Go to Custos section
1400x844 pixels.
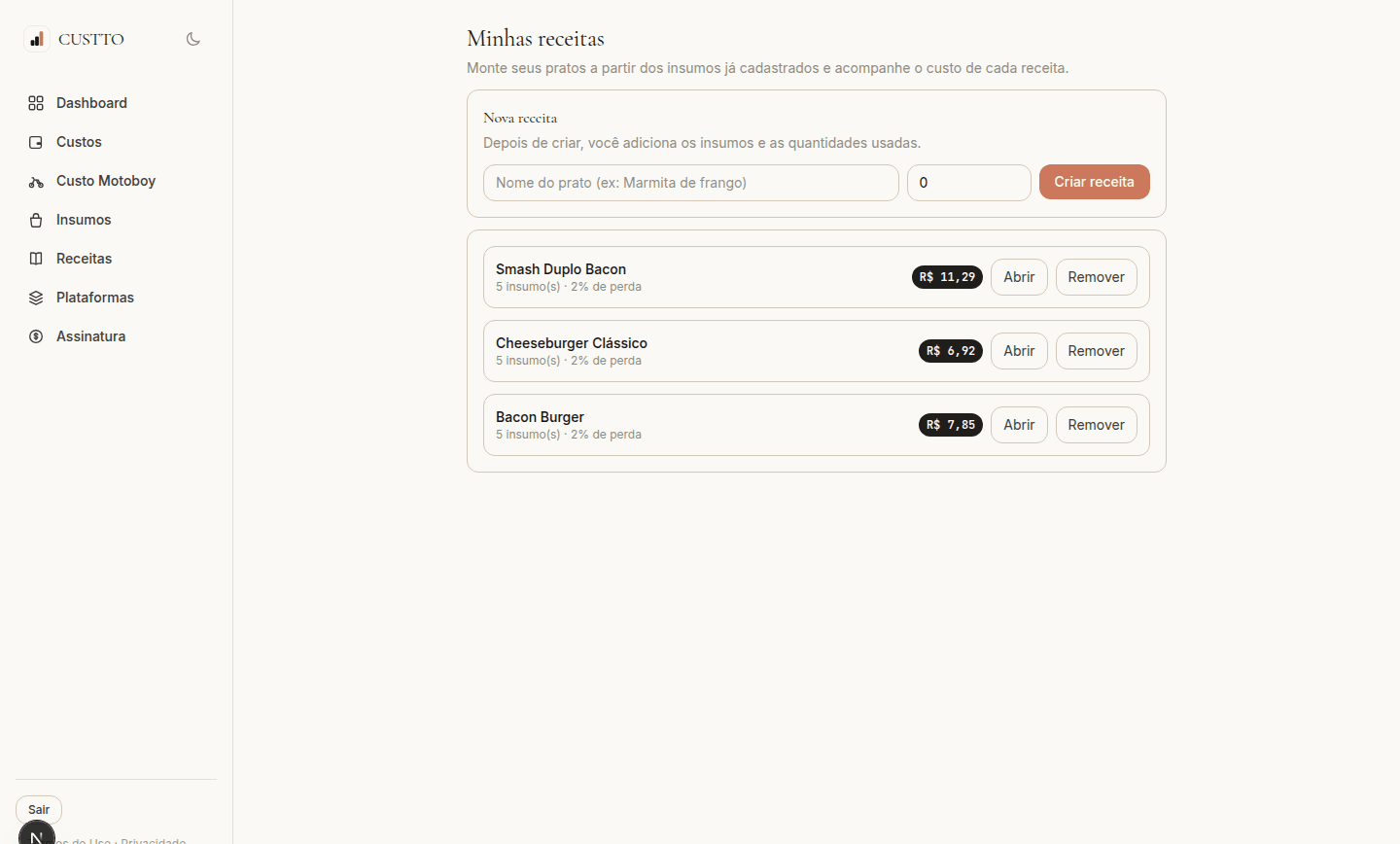tap(116, 142)
